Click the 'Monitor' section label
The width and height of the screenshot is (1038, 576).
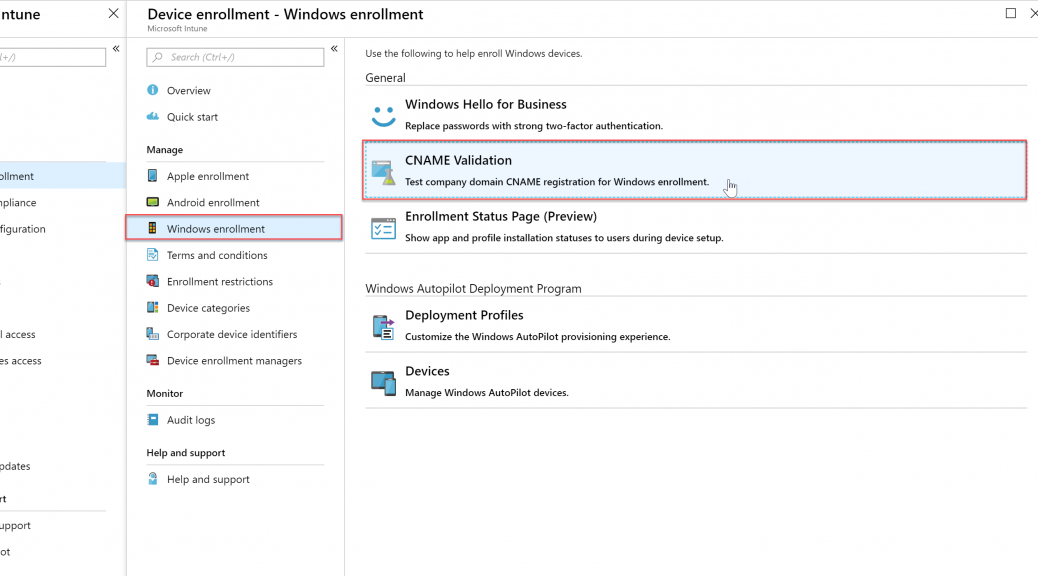coord(164,393)
